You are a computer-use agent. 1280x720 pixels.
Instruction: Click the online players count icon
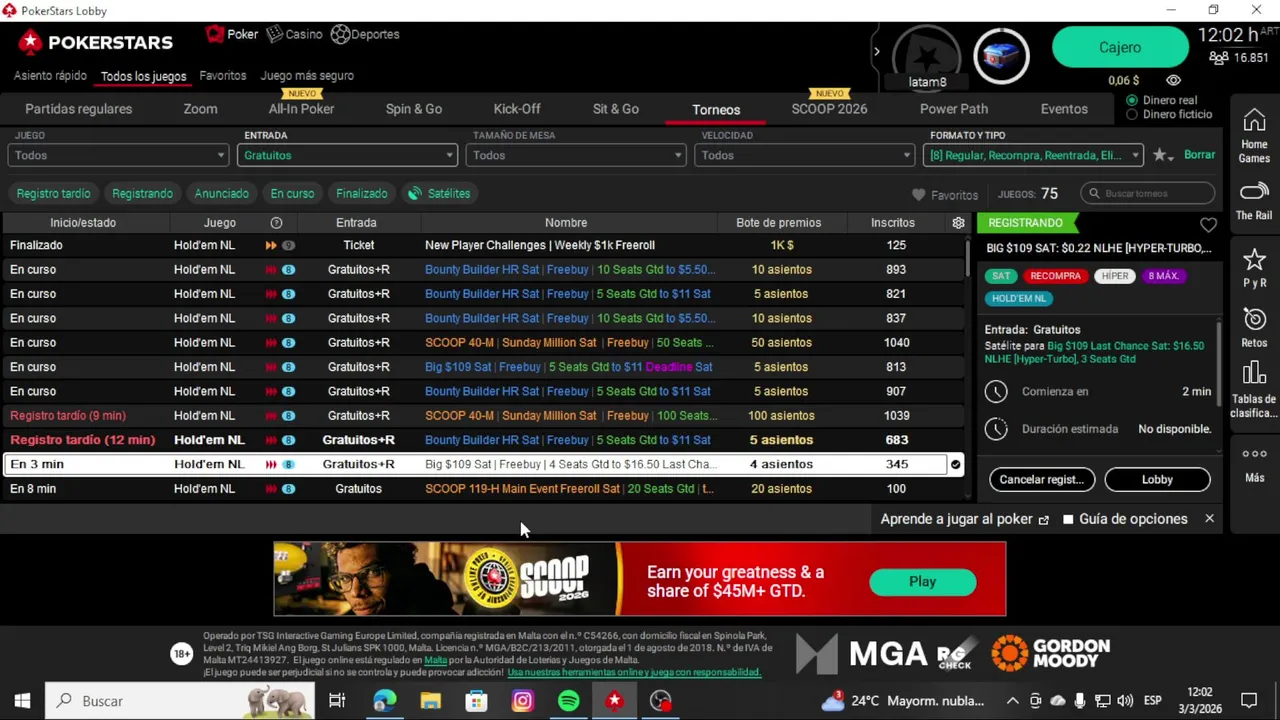pos(1218,58)
